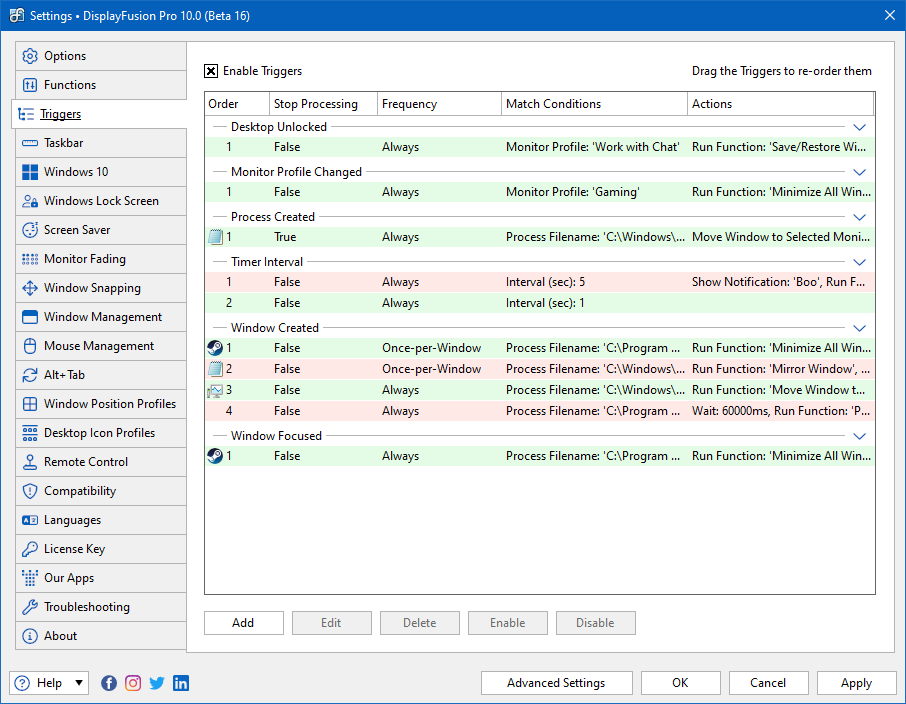Click the Compatibility shield icon
This screenshot has height=704, width=906.
tap(29, 491)
